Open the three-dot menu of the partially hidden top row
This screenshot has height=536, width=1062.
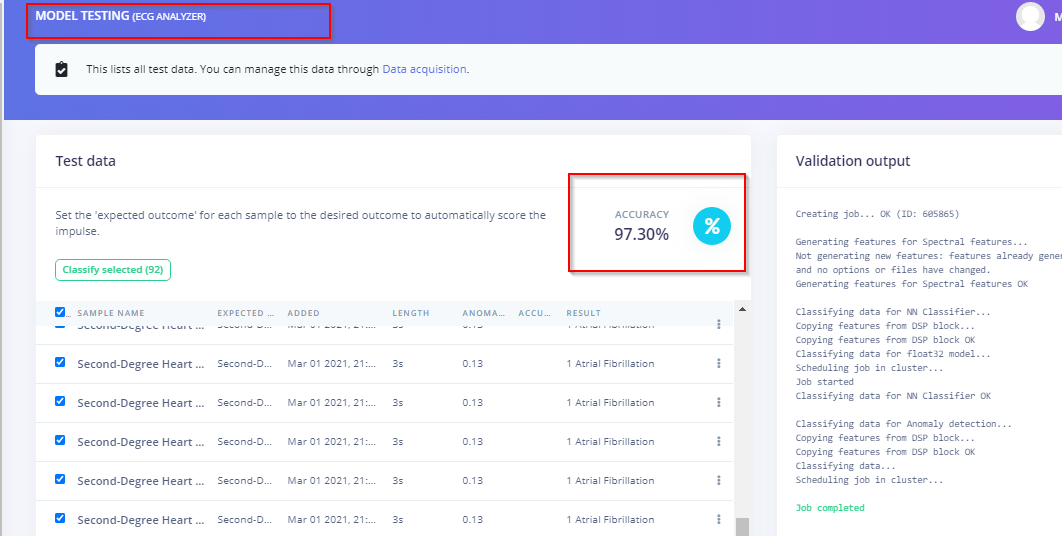coord(718,325)
